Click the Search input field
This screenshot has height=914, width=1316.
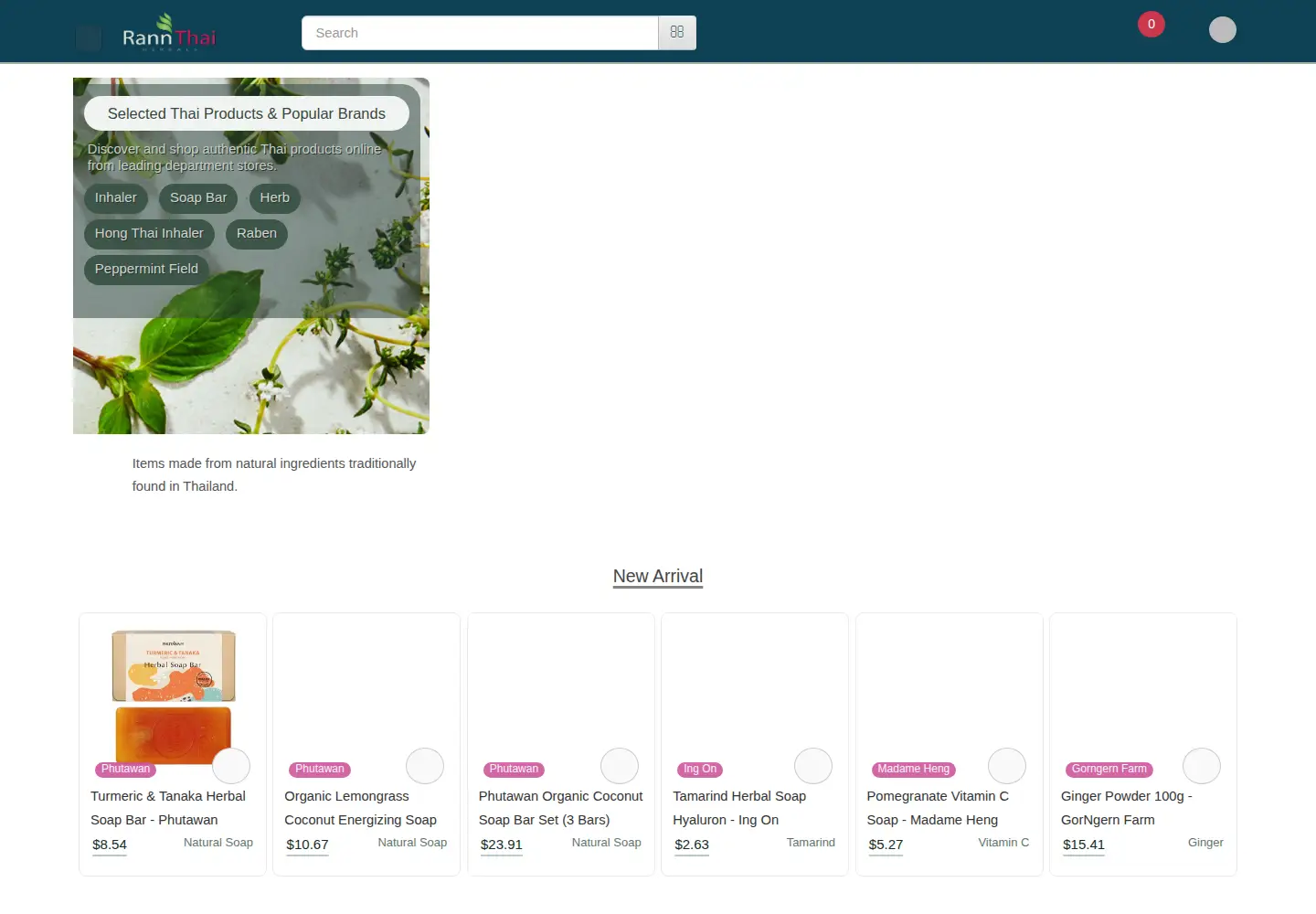coord(480,33)
